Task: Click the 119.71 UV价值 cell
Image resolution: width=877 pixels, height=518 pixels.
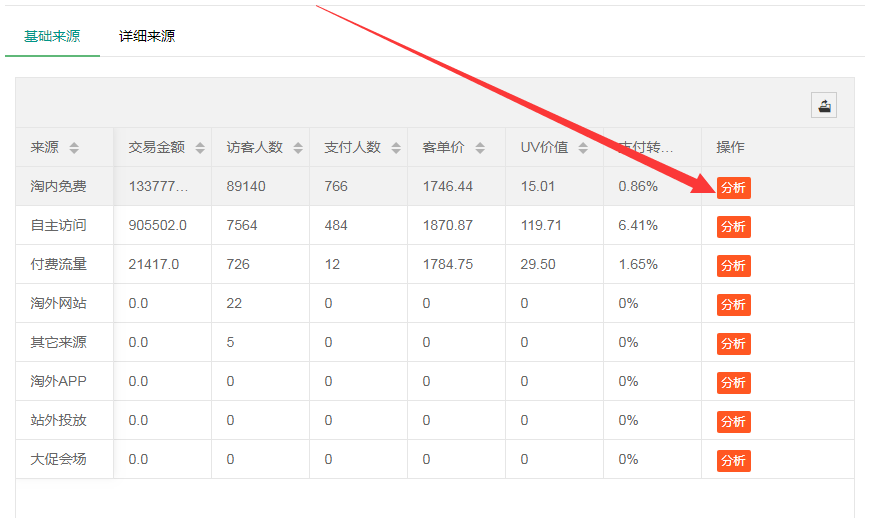Action: point(554,225)
